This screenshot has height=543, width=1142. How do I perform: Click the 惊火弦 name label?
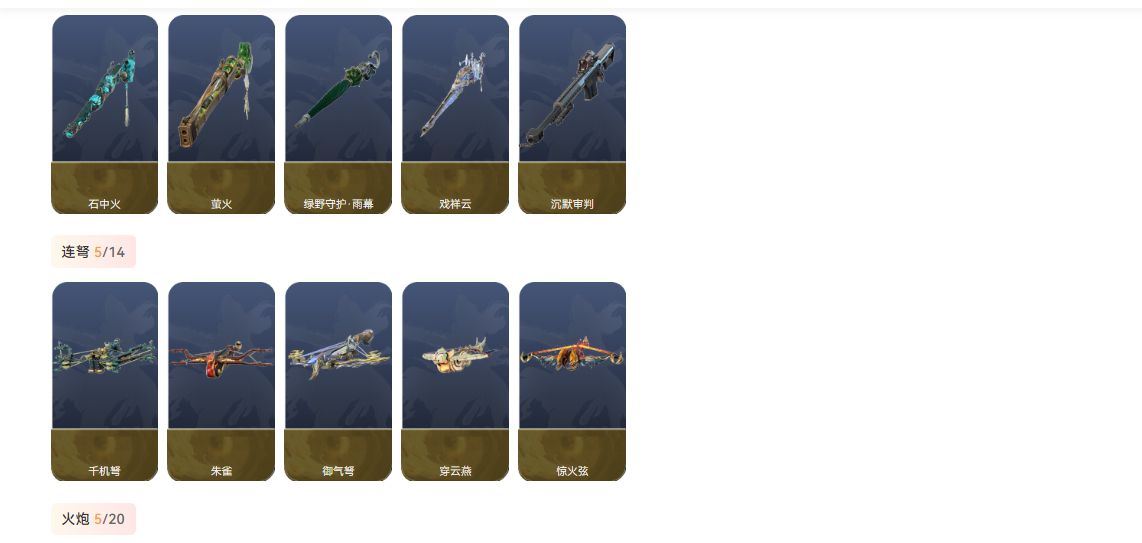pyautogui.click(x=572, y=471)
